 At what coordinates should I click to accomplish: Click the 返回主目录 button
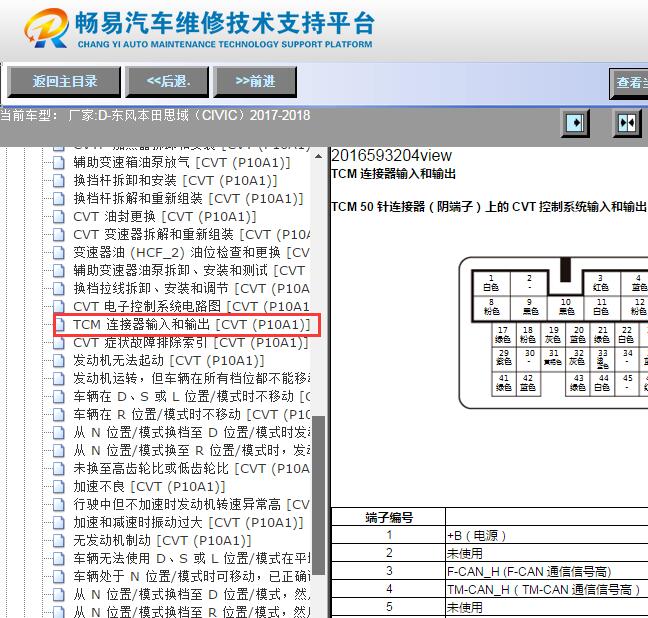(x=64, y=81)
